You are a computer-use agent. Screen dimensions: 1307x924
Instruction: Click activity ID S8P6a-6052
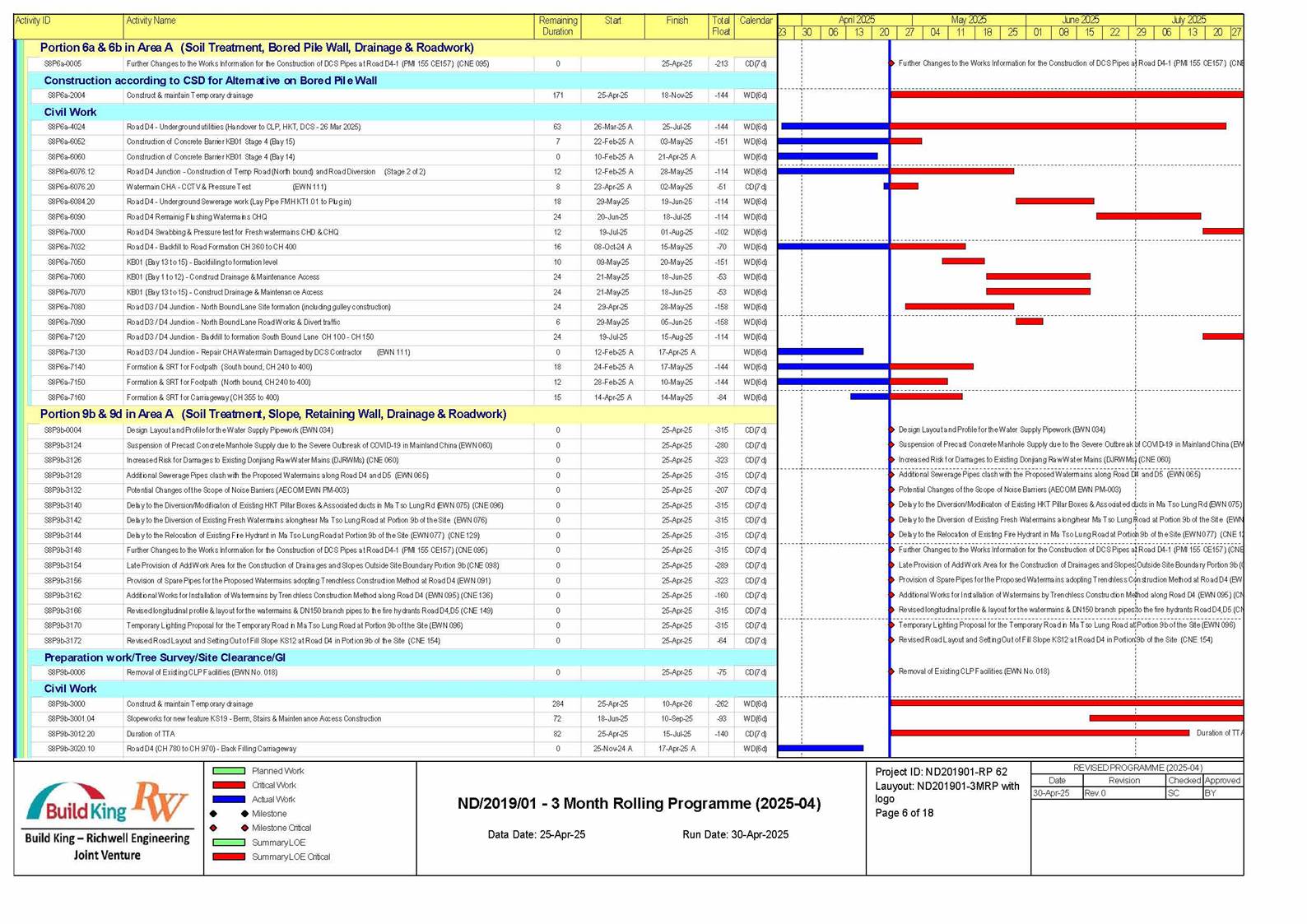click(66, 142)
